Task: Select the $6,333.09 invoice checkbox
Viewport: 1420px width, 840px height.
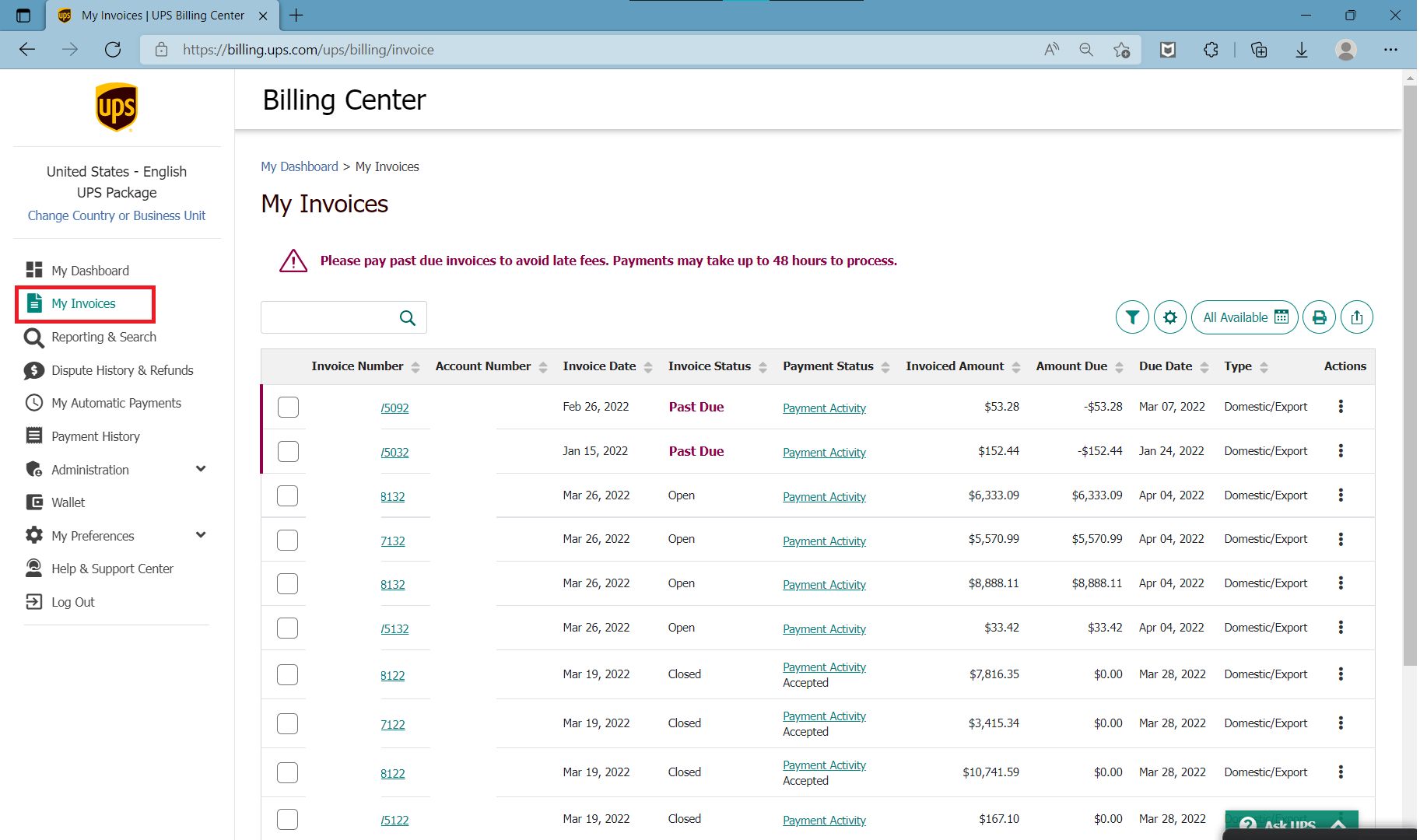Action: pyautogui.click(x=288, y=495)
